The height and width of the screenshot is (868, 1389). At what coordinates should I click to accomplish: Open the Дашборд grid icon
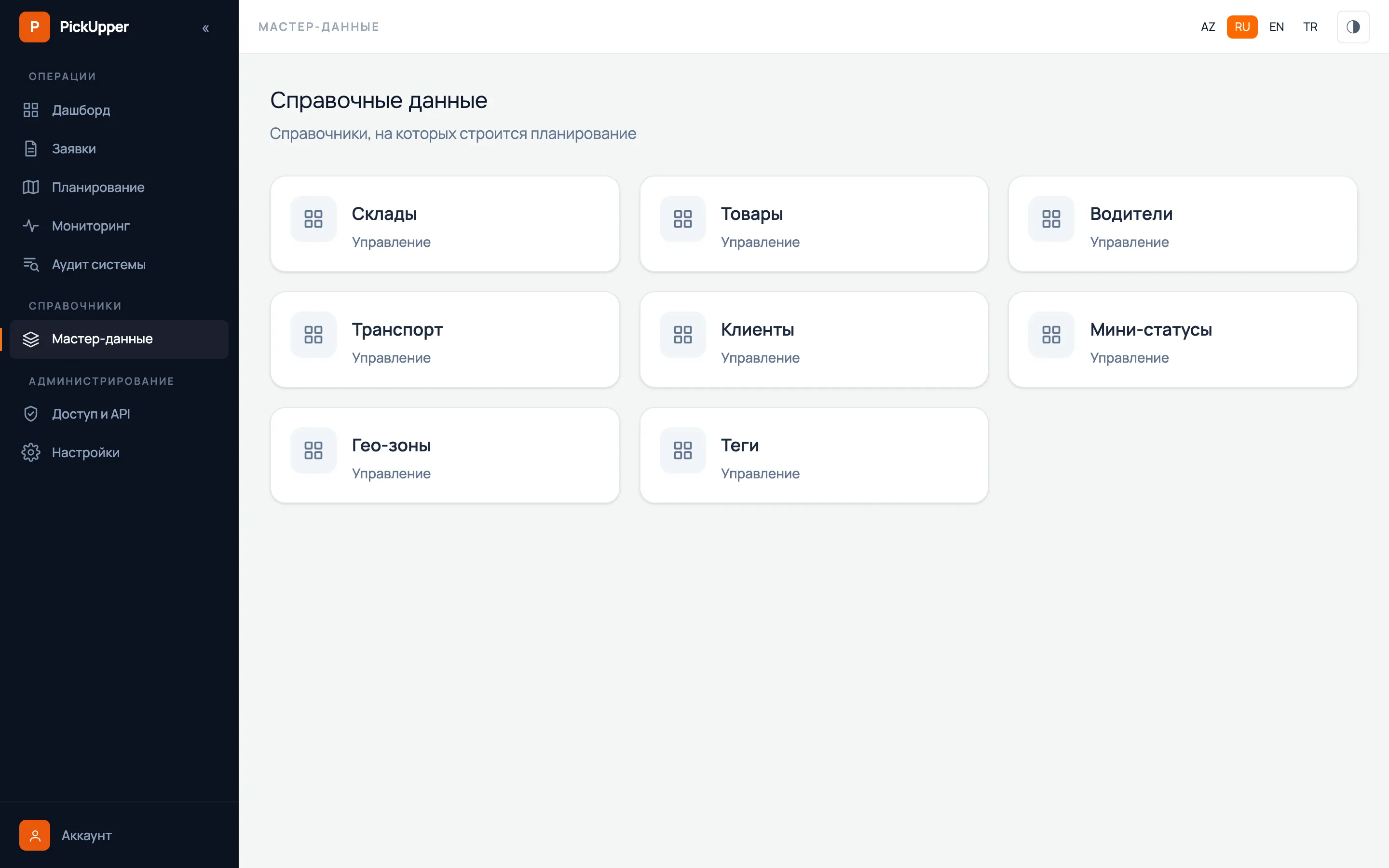(31, 110)
